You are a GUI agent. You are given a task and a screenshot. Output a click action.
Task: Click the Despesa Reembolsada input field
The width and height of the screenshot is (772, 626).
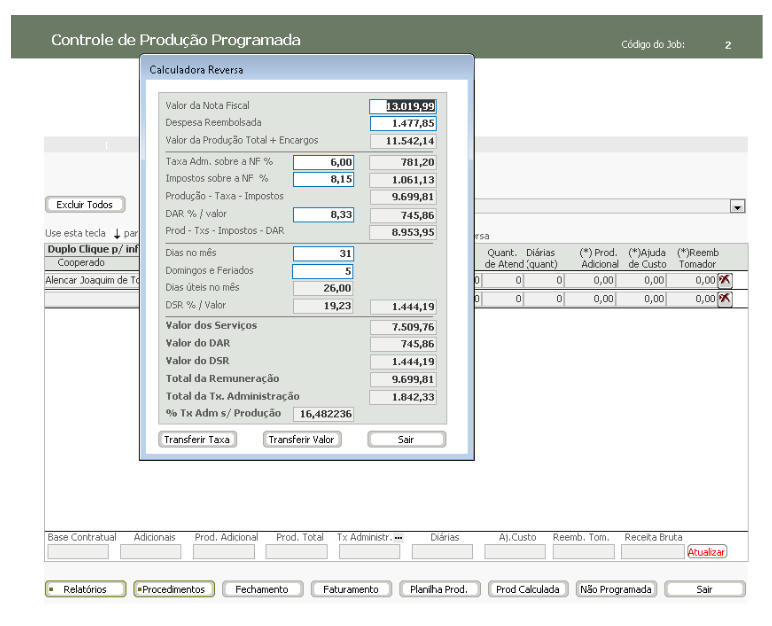[x=403, y=123]
